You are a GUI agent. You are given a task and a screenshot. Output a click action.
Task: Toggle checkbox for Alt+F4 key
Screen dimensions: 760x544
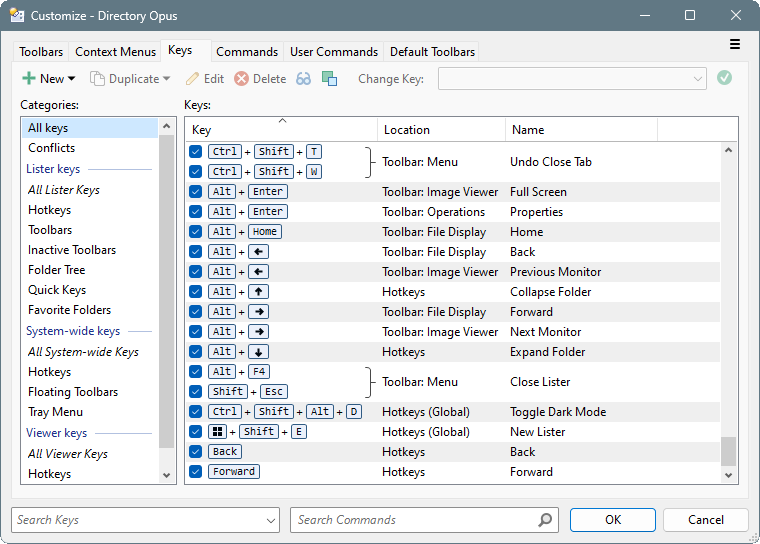[x=195, y=371]
